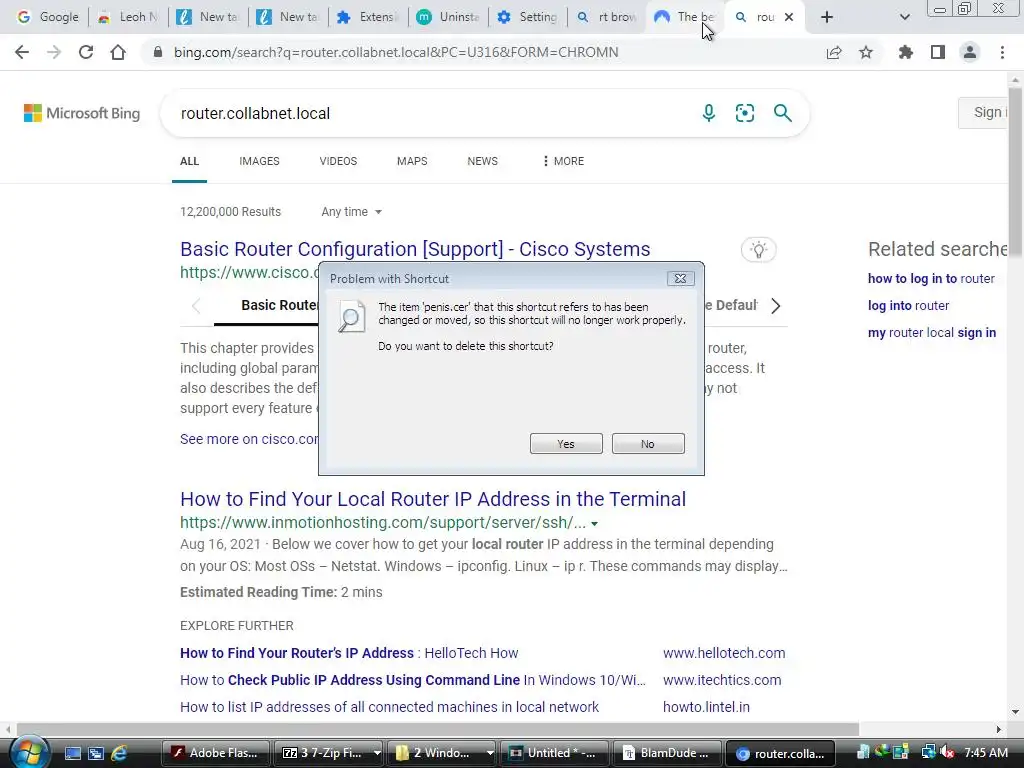The height and width of the screenshot is (768, 1024).
Task: Click related search my router local sign in
Action: pyautogui.click(x=932, y=332)
